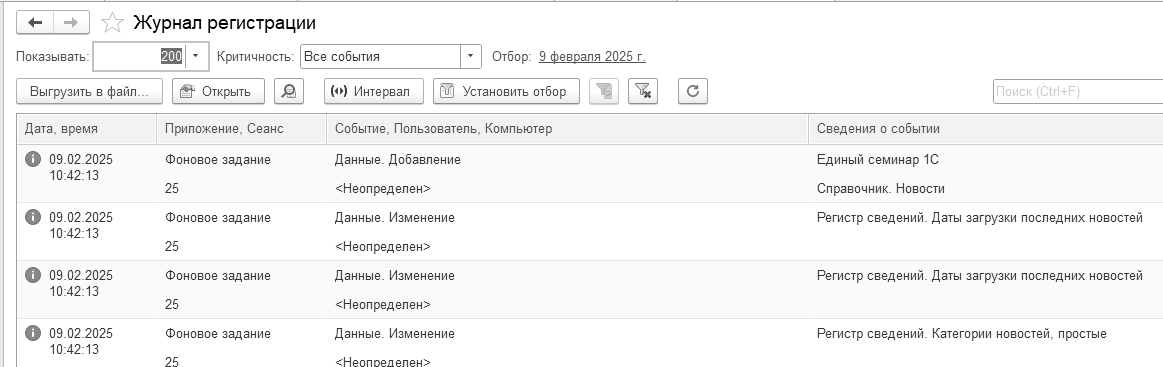Click the Показывать field with value 200
The height and width of the screenshot is (367, 1163).
pos(139,56)
